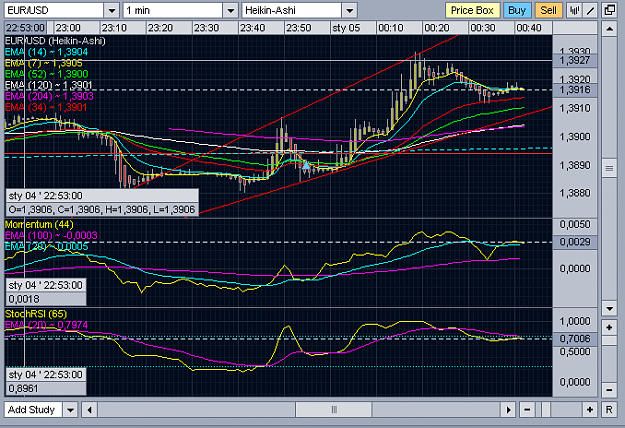
Task: Click the horizontal scrollbar thumb
Action: (334, 410)
